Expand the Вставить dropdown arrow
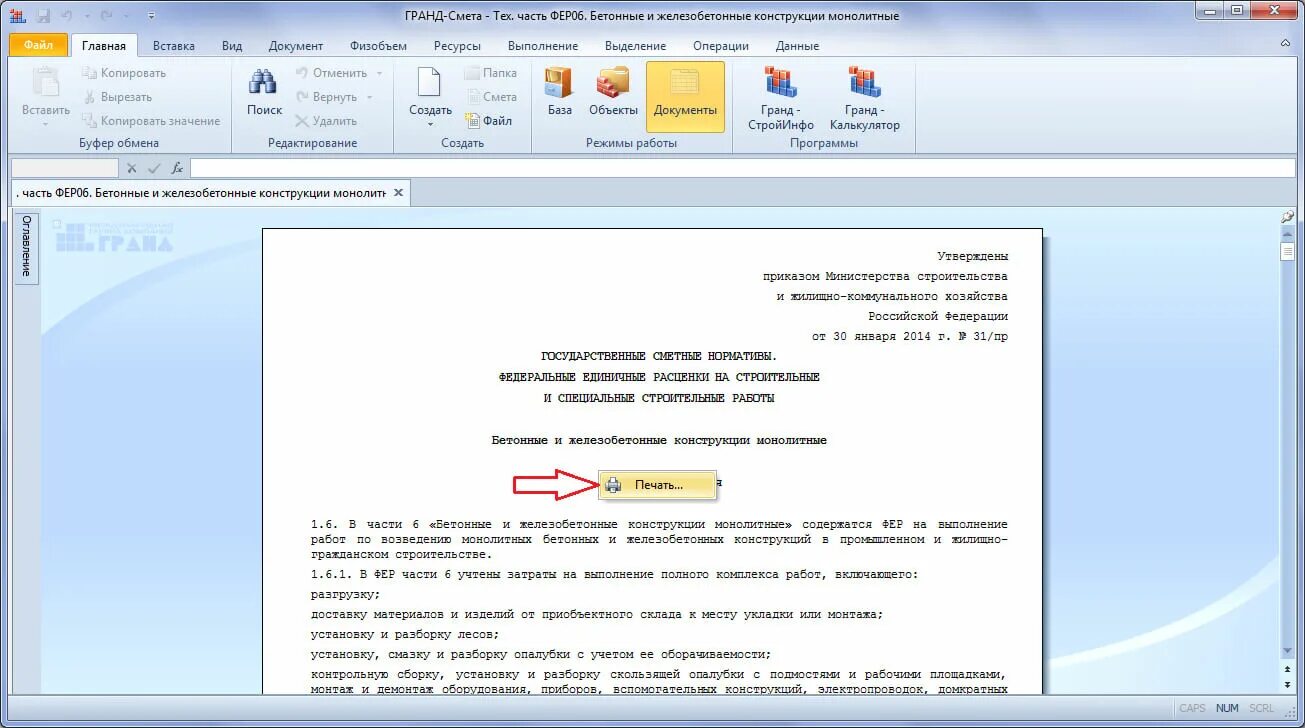This screenshot has width=1305, height=728. coord(46,123)
